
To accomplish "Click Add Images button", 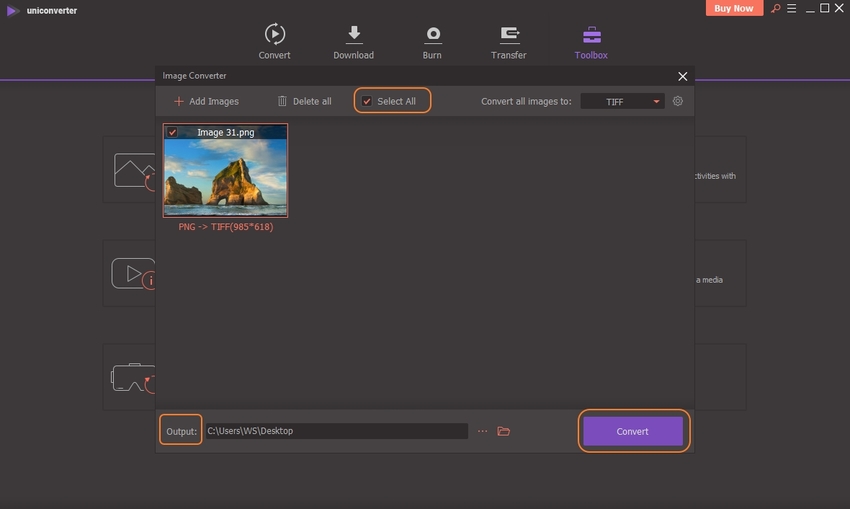I will 206,101.
